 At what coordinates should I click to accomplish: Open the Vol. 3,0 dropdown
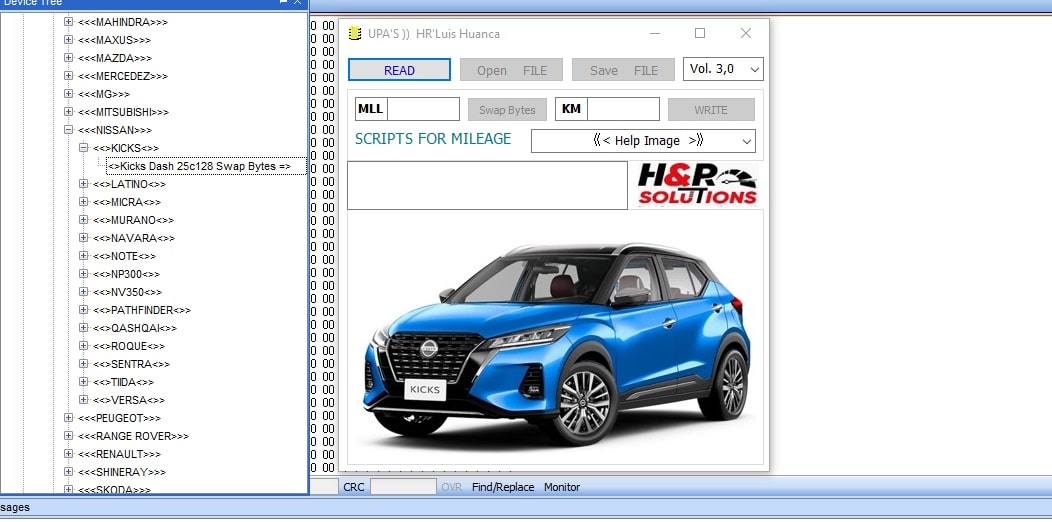coord(724,69)
